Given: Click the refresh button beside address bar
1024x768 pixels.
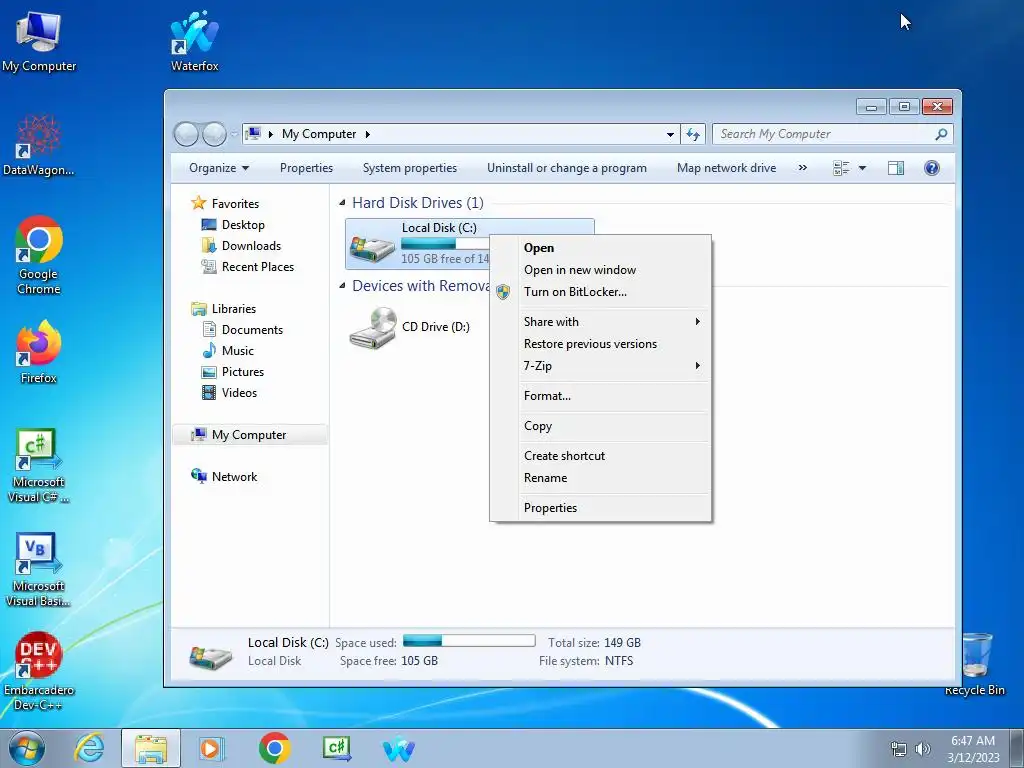Looking at the screenshot, I should tap(693, 134).
